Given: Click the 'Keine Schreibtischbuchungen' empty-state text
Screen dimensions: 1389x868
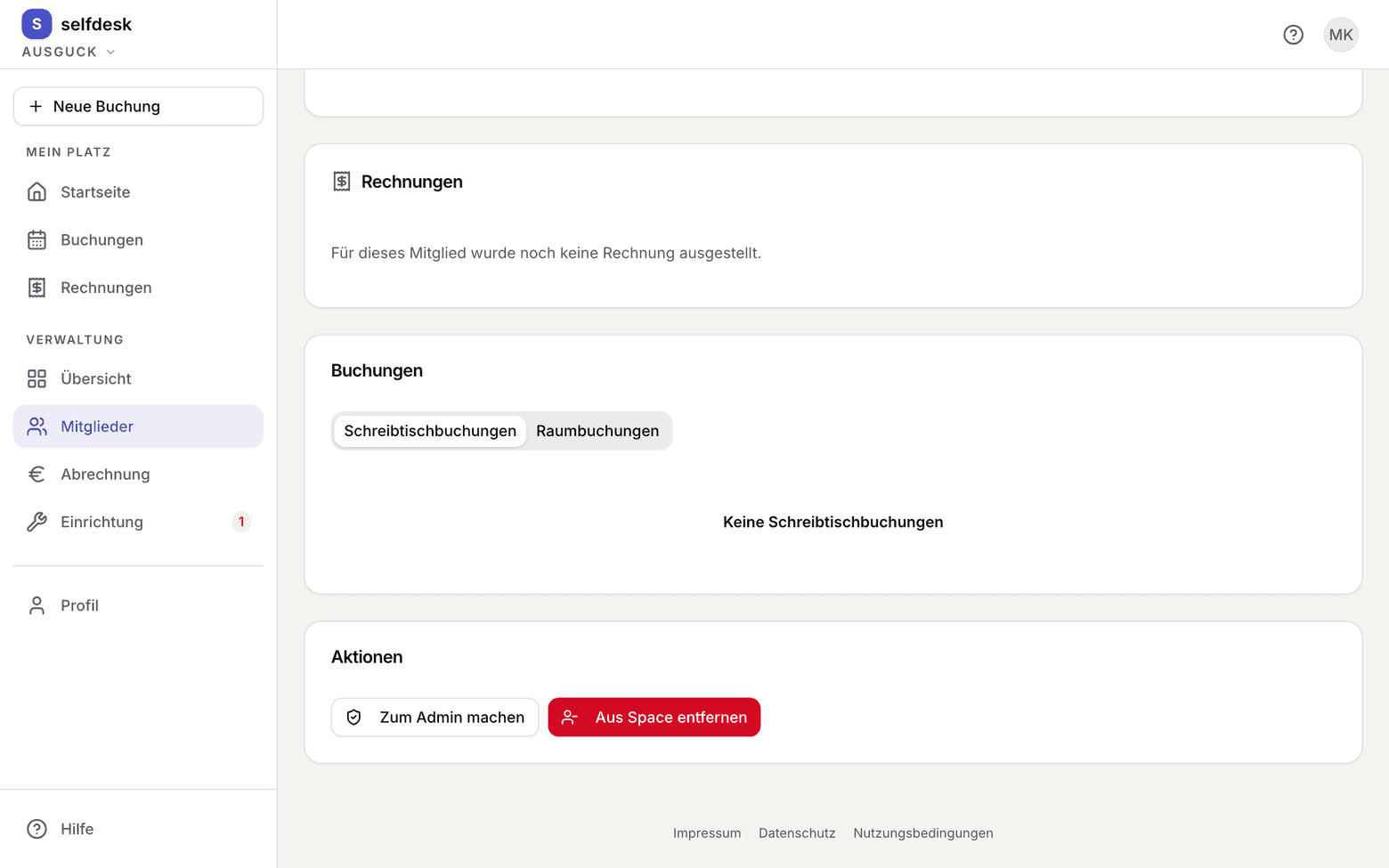Looking at the screenshot, I should 833,523.
